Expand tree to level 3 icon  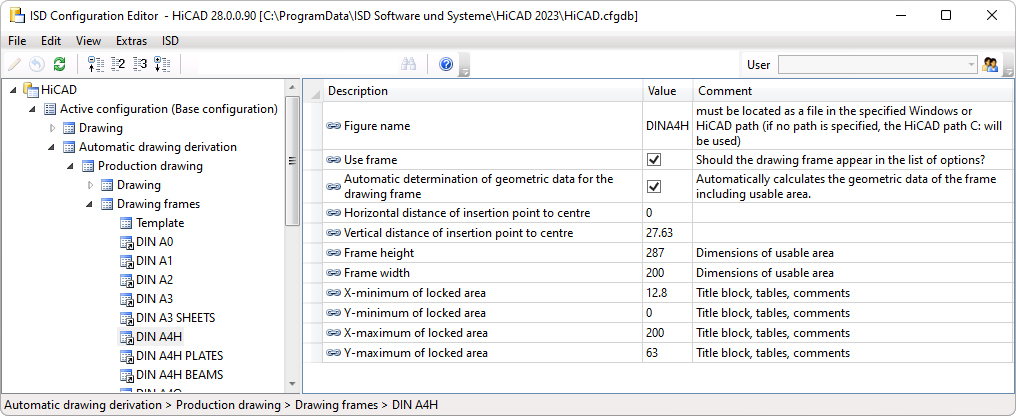pyautogui.click(x=140, y=65)
